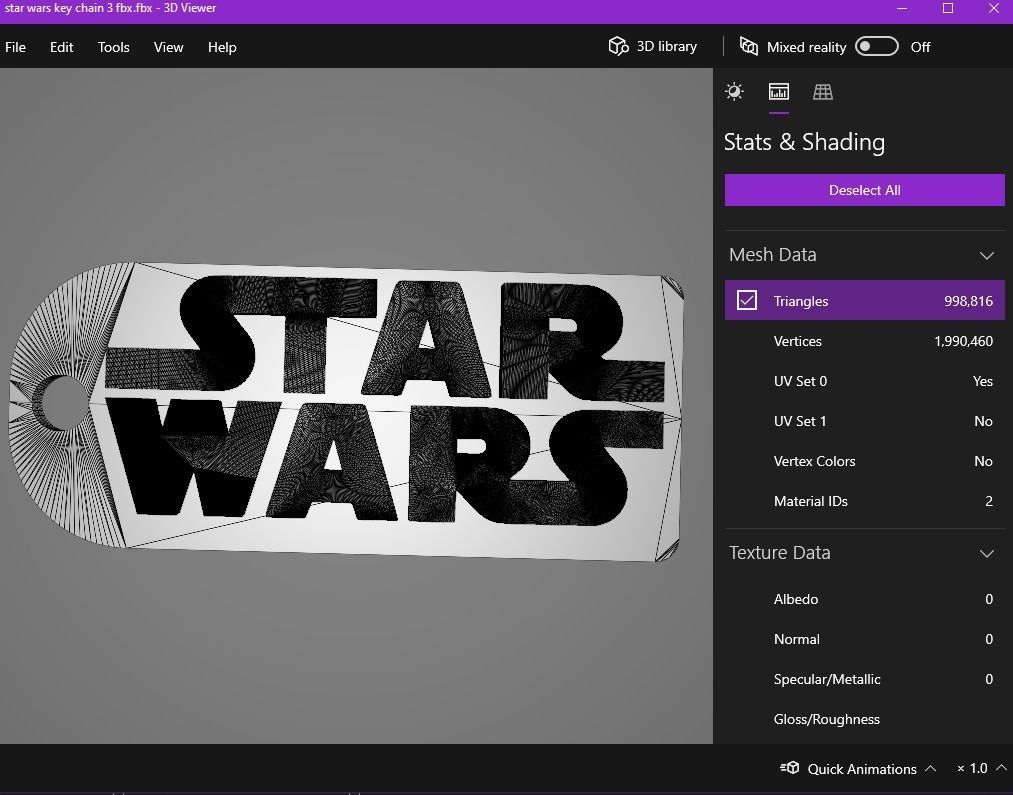
Task: Select the Gloss/Roughness texture row
Action: pos(864,719)
